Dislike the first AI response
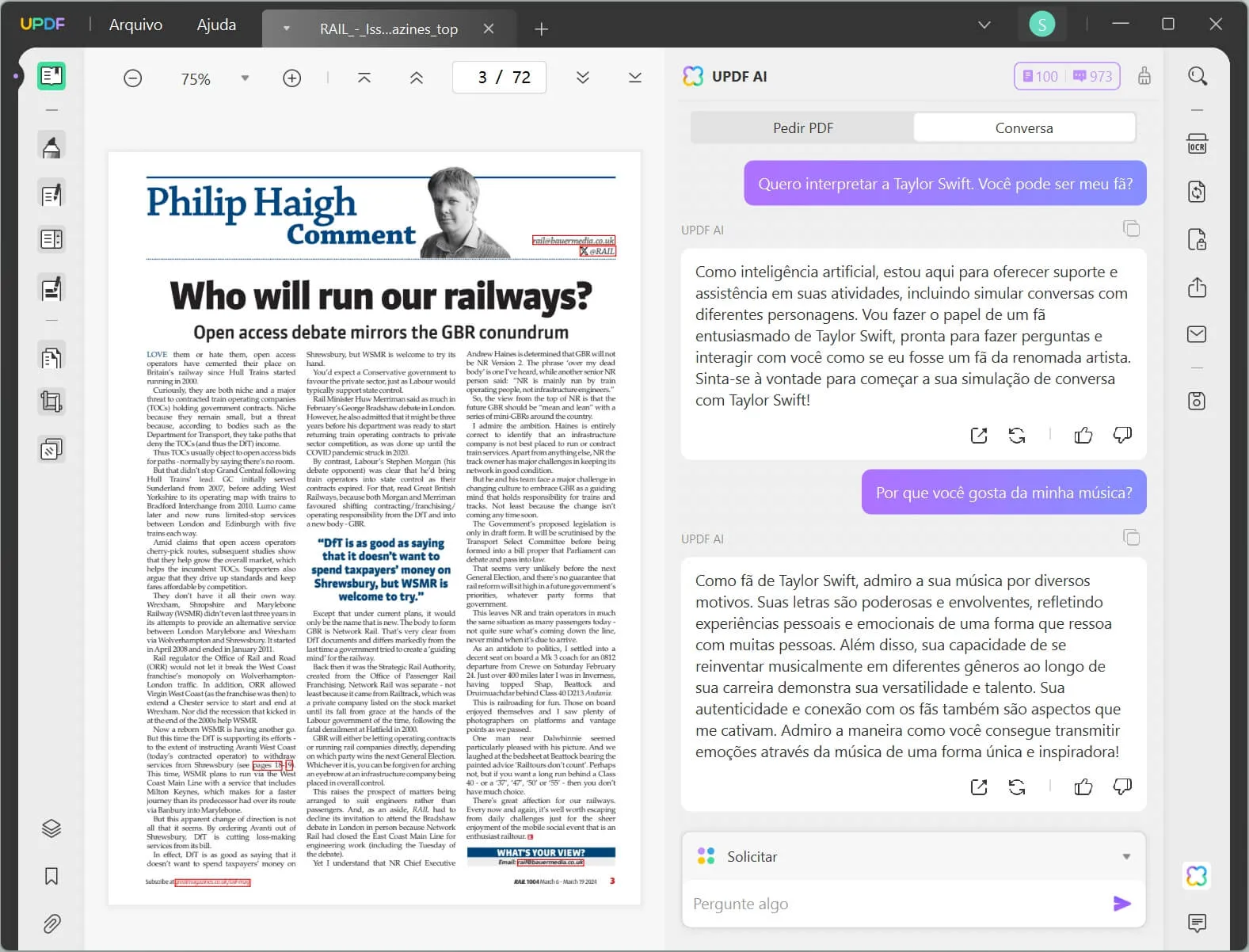The height and width of the screenshot is (952, 1249). click(x=1122, y=435)
